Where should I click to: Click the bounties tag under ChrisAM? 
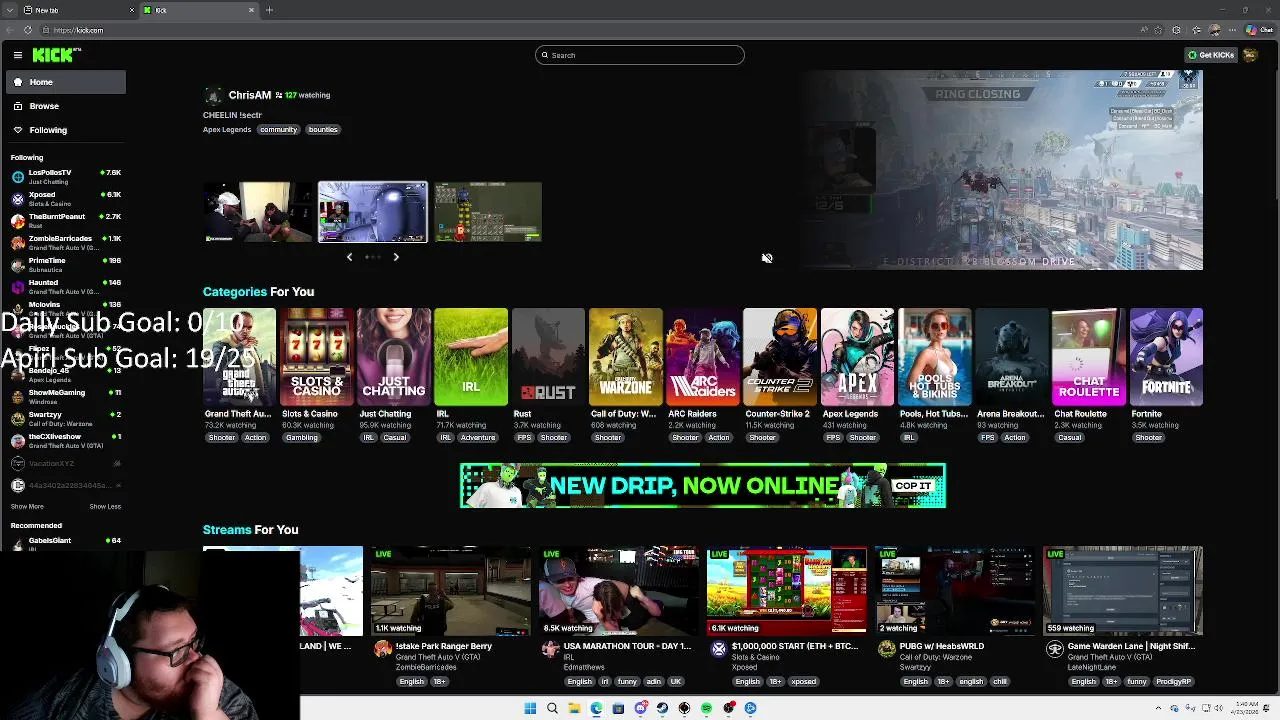(322, 130)
